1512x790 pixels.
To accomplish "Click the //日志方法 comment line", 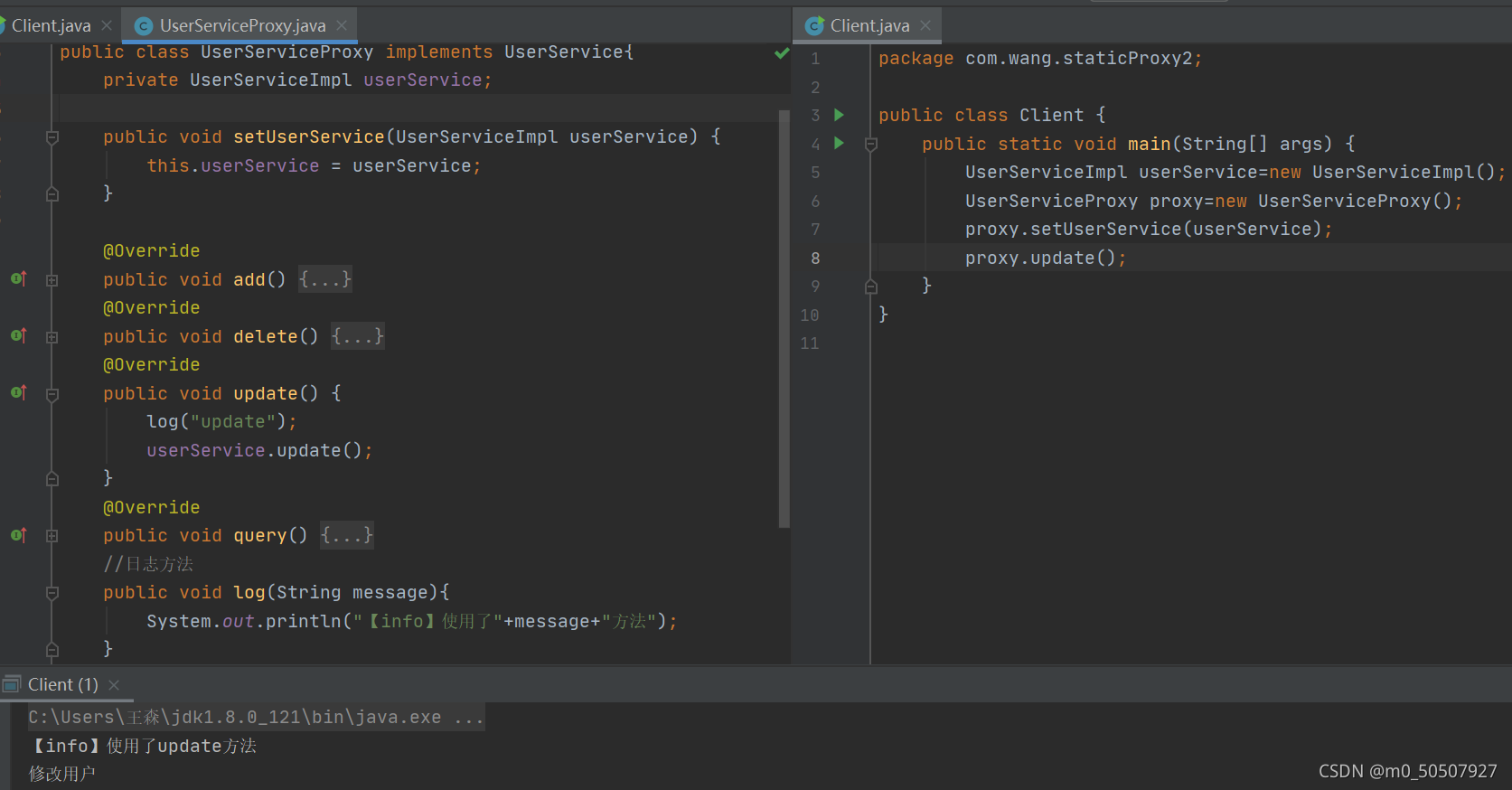I will click(x=148, y=564).
